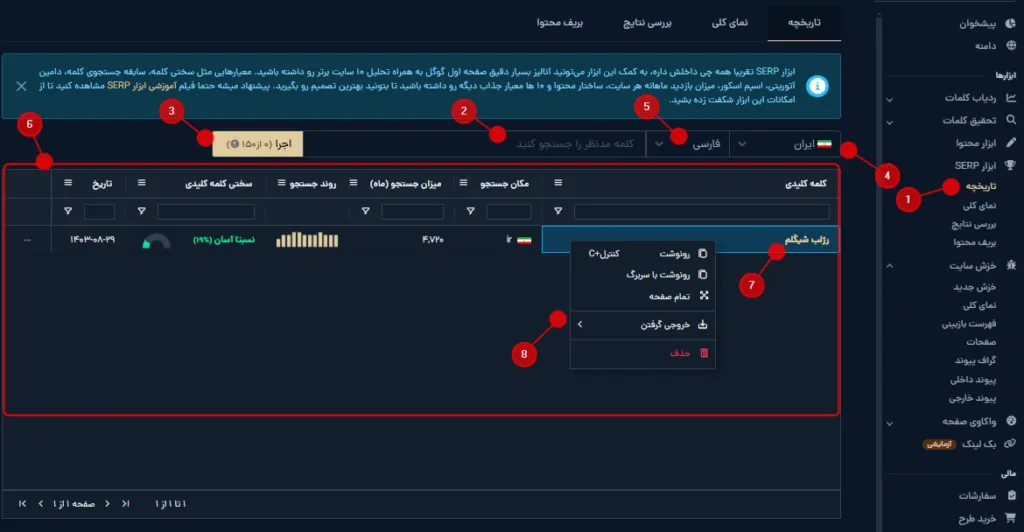Click the ابزار محتوا pencil icon
This screenshot has height=532, width=1024.
(x=1010, y=142)
